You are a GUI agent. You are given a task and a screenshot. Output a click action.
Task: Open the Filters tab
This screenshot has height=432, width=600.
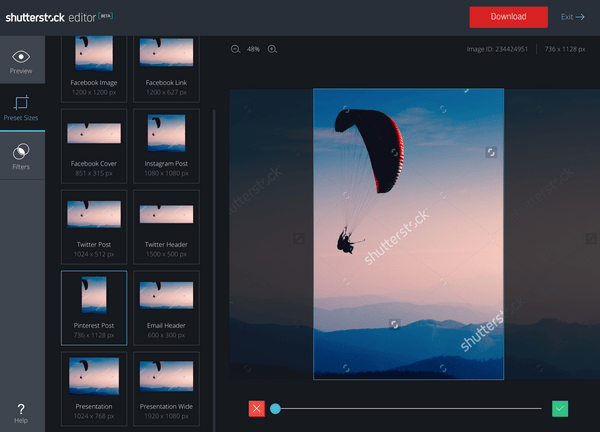click(21, 156)
